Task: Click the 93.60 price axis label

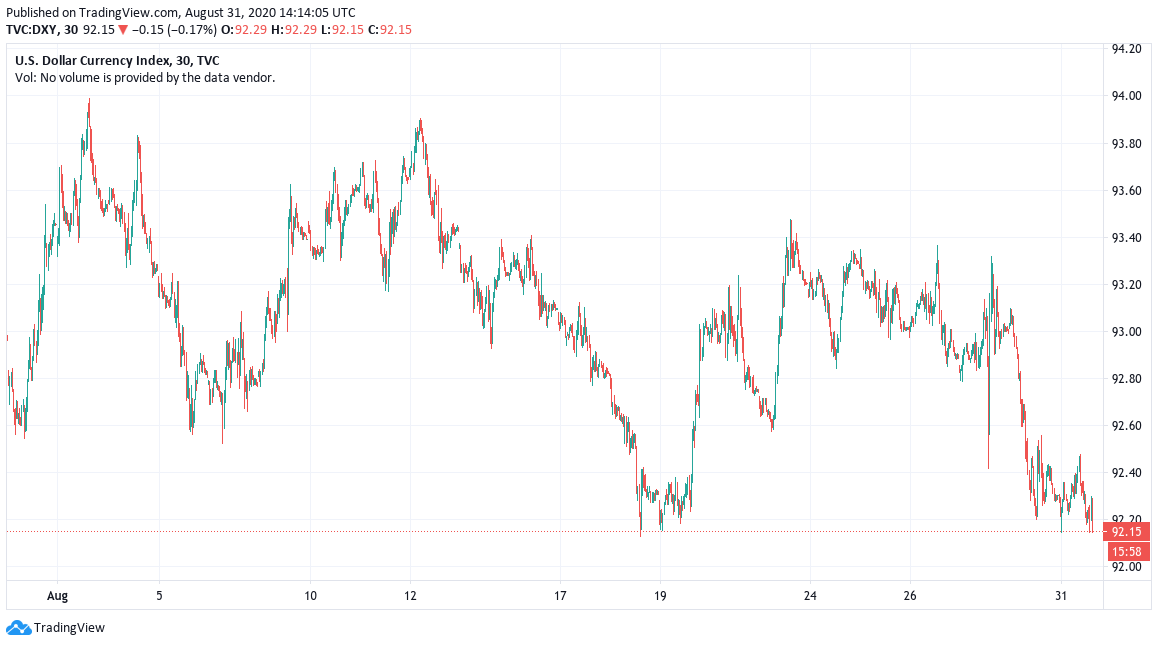Action: coord(1126,190)
